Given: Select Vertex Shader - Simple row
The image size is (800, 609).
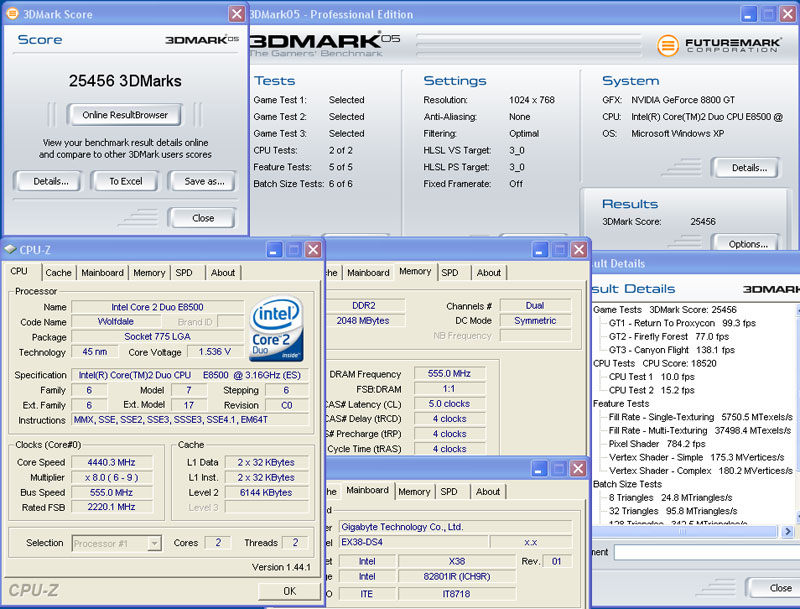Looking at the screenshot, I should click(696, 457).
